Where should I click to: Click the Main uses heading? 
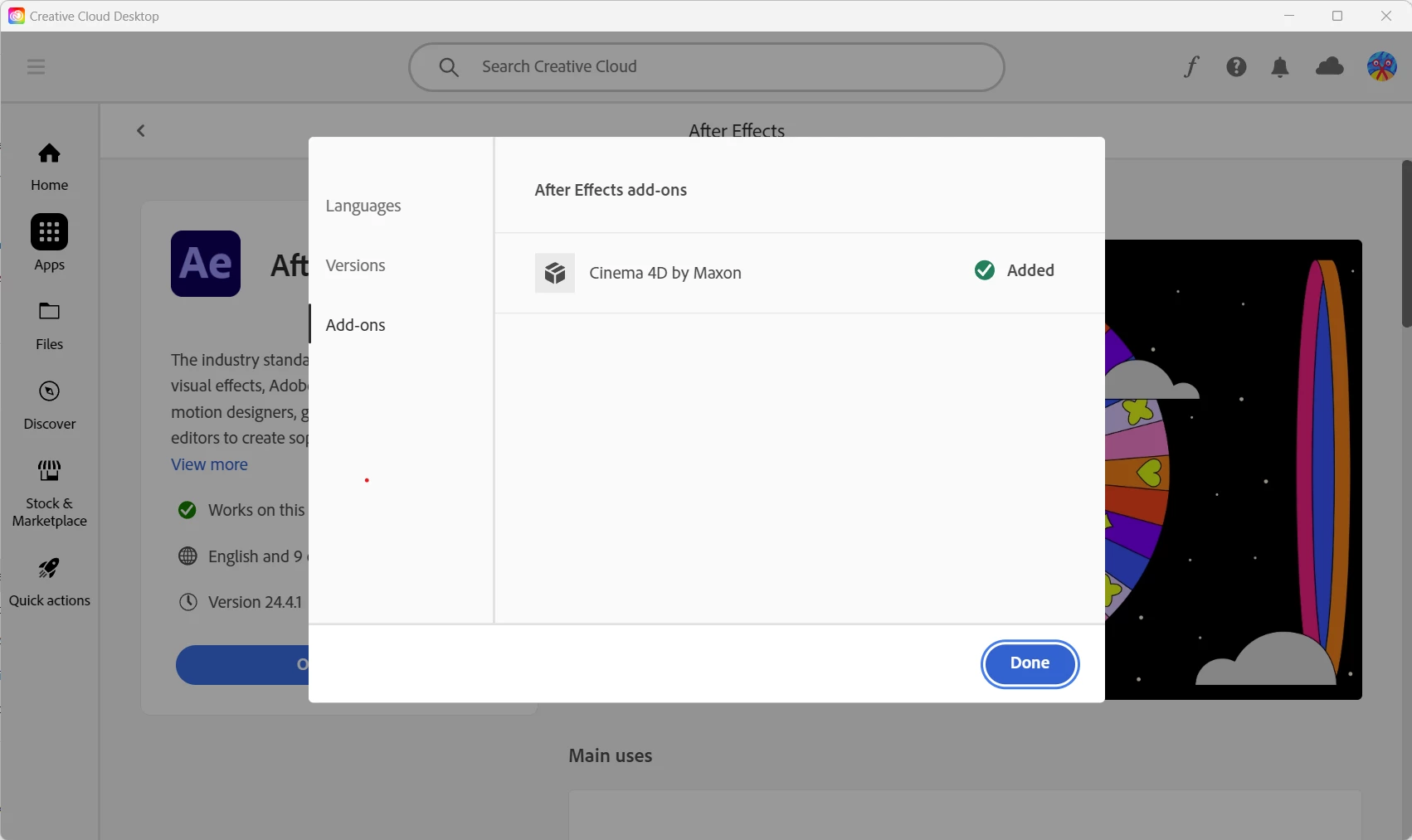click(x=611, y=755)
